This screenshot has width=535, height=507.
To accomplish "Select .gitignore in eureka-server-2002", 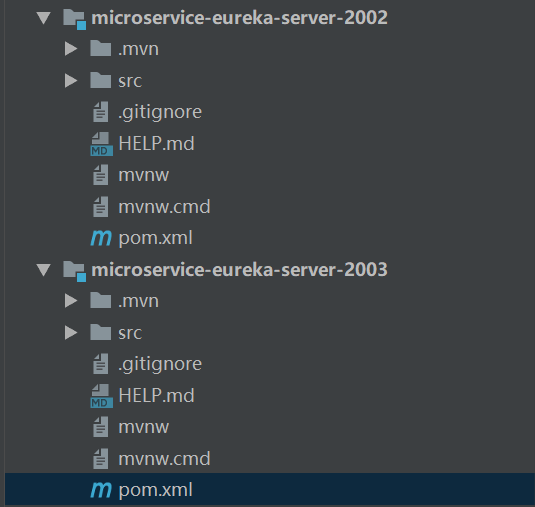I will point(160,113).
